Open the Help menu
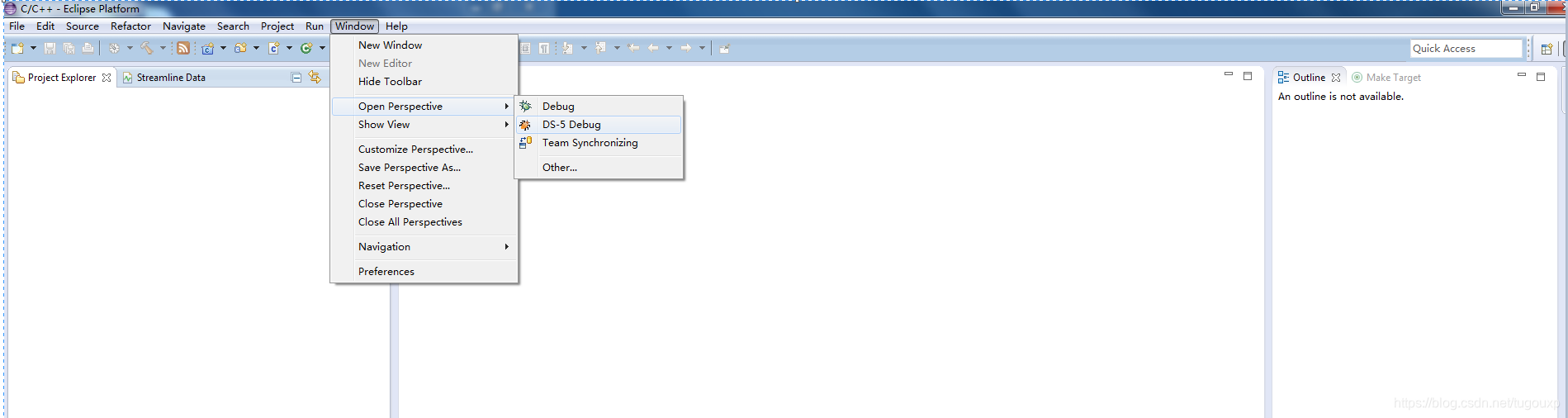Image resolution: width=1568 pixels, height=418 pixels. (396, 26)
